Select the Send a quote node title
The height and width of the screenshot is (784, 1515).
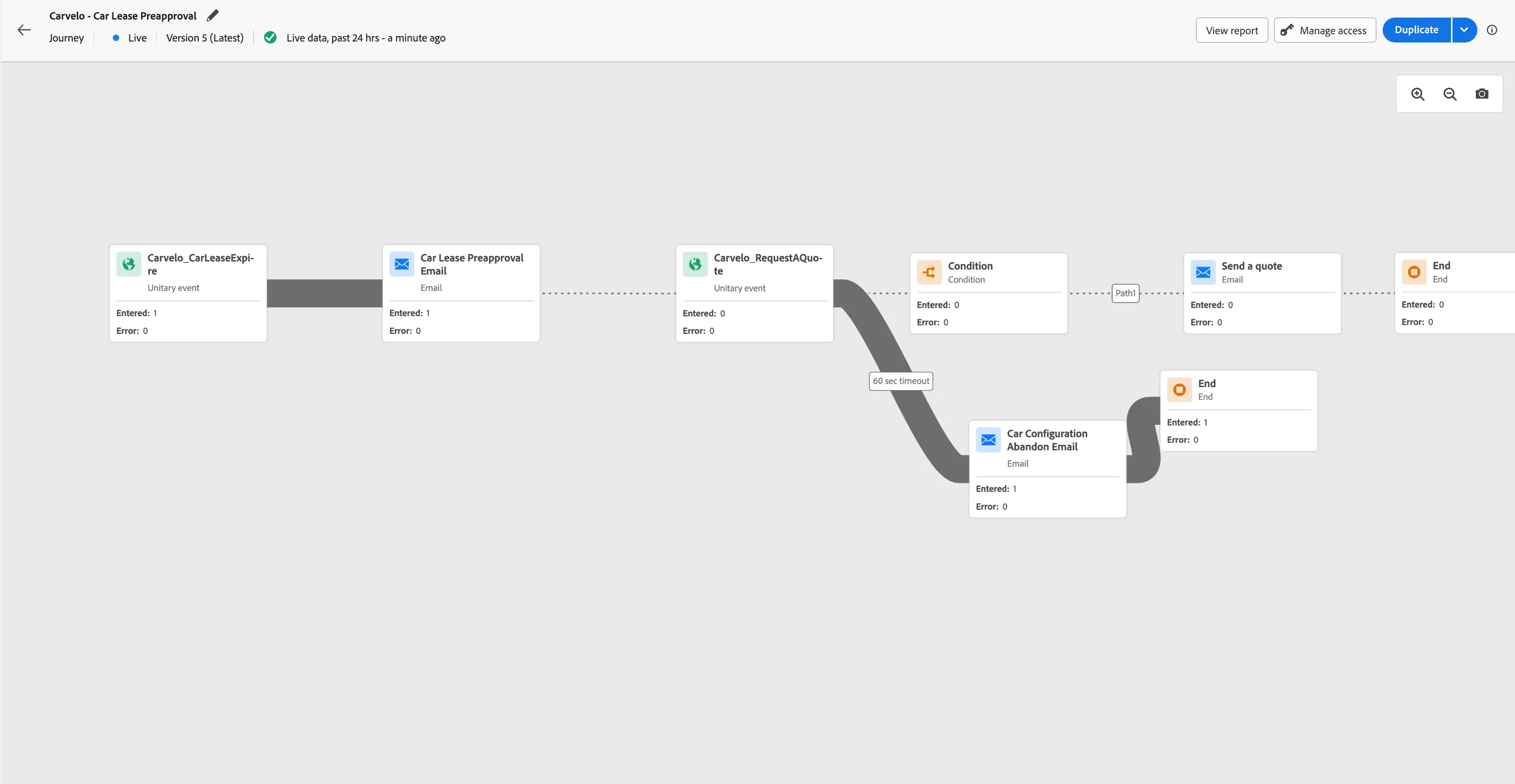(x=1252, y=266)
